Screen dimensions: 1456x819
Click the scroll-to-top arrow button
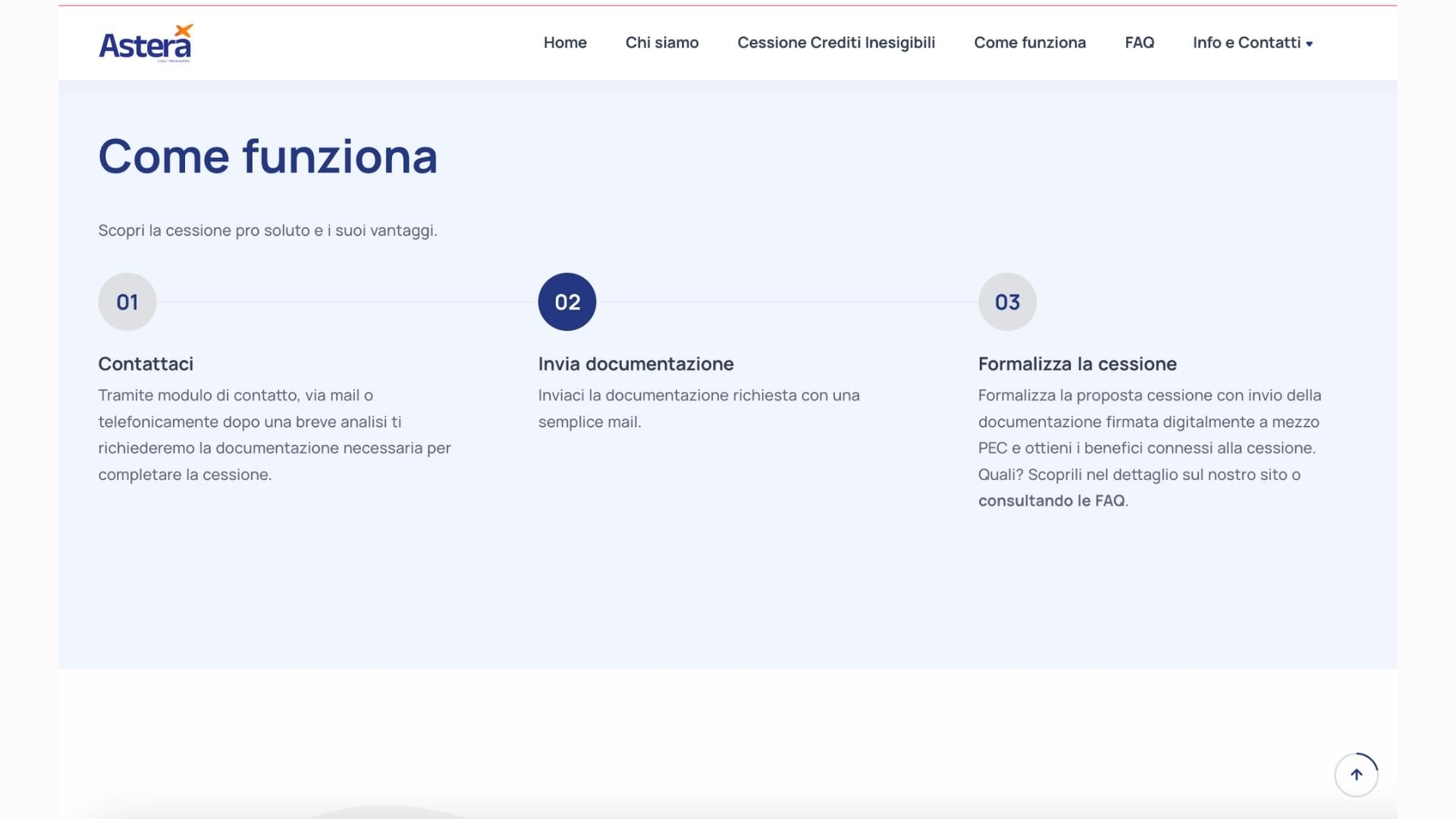pos(1356,774)
